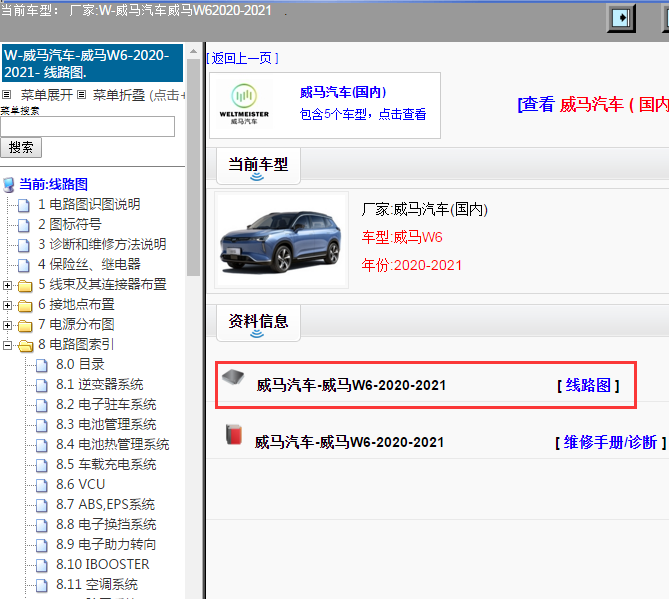Open 8.3 电池管理系统
669x599 pixels.
point(106,425)
